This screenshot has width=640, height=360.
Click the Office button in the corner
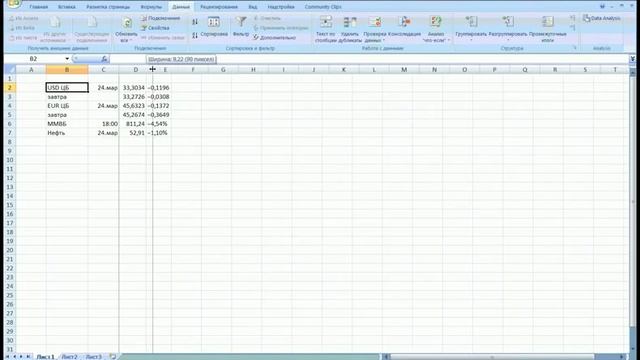click(13, 4)
